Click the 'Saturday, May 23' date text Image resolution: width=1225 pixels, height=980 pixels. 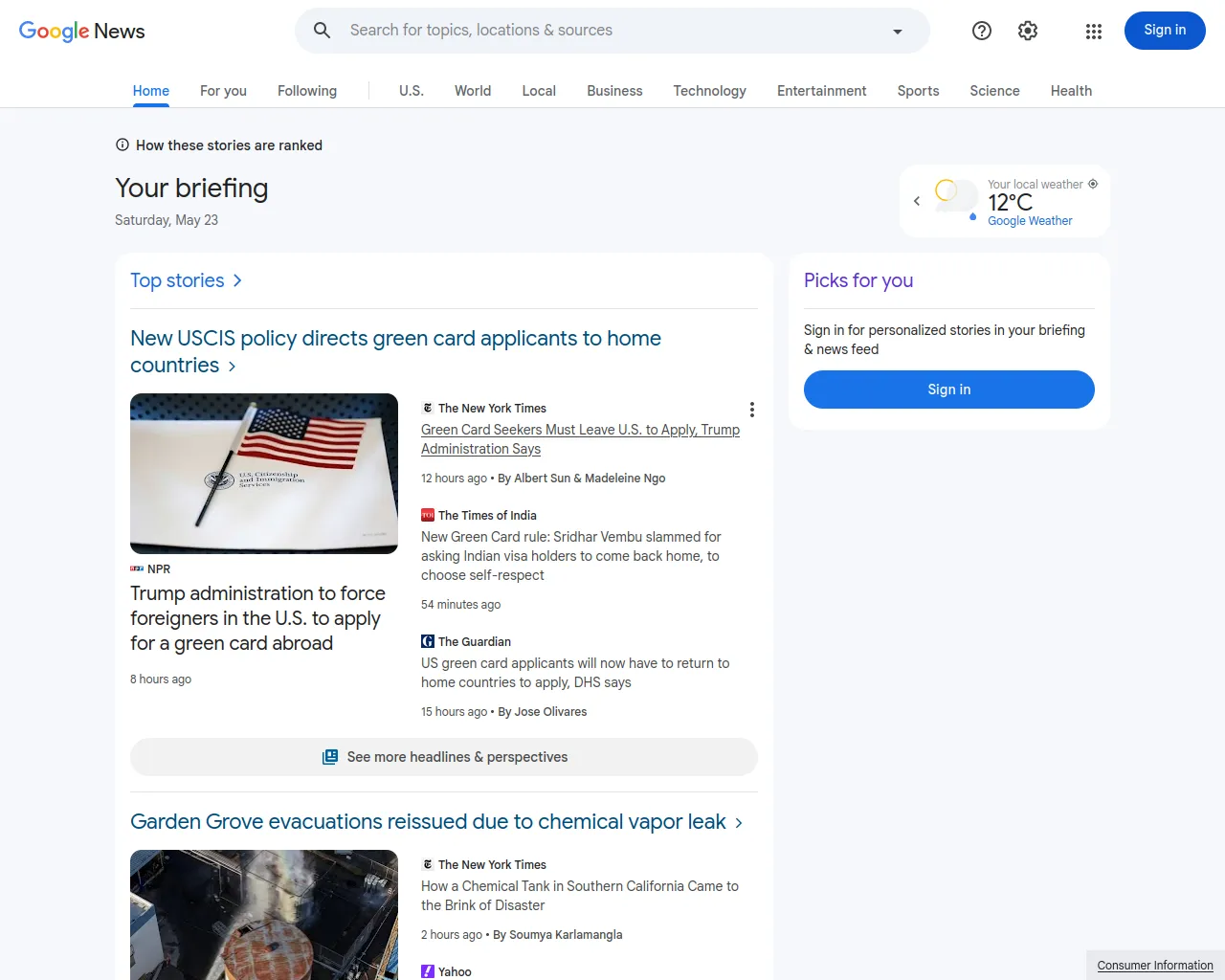[167, 220]
